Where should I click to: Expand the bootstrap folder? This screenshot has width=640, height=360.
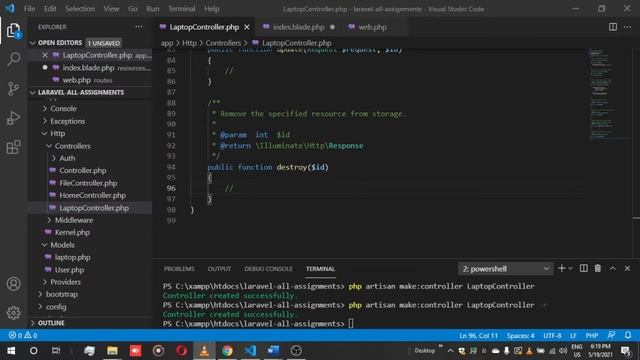[40, 294]
